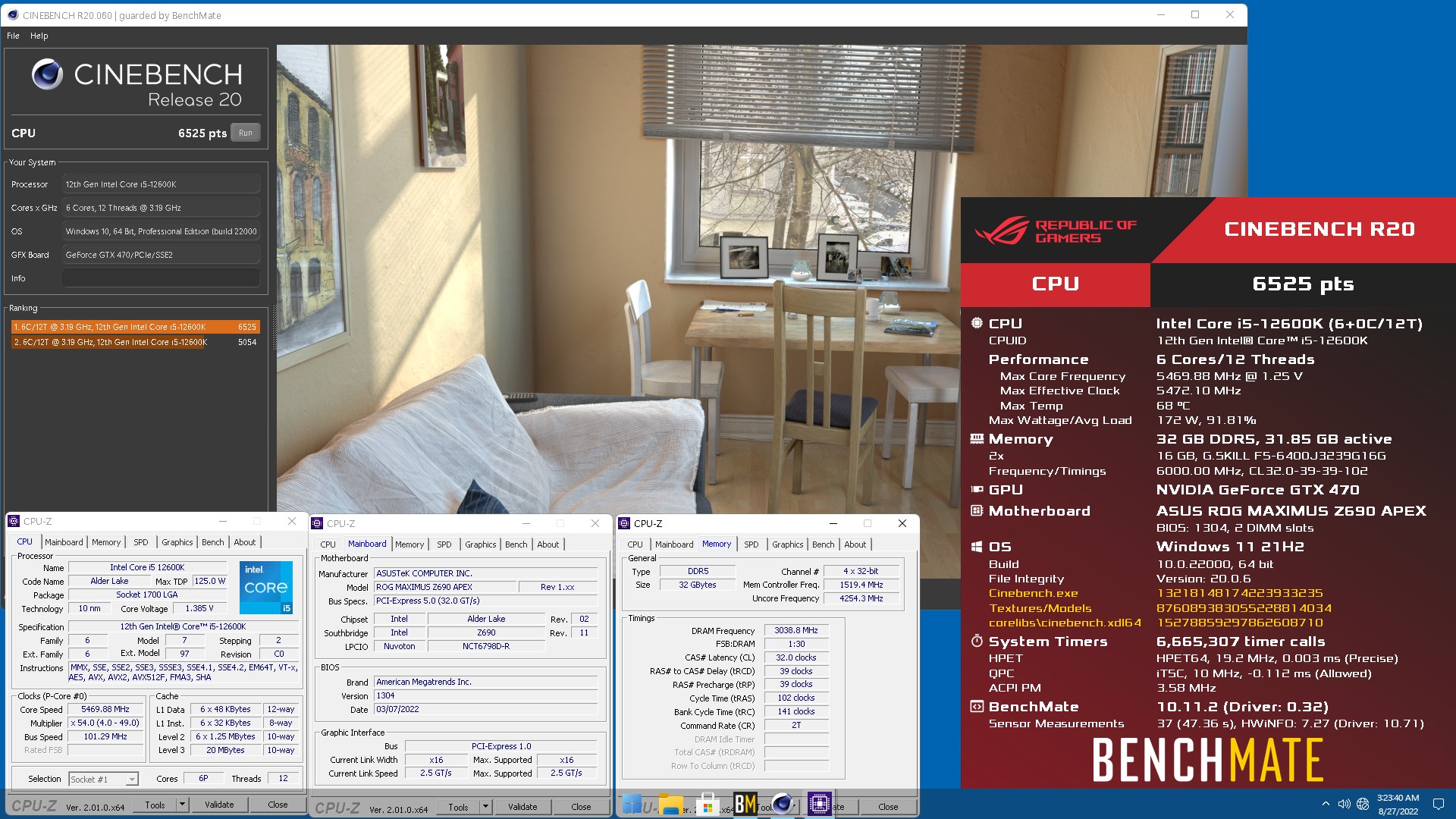Switch to Bench tab in CPU-Z Processor window

(x=213, y=542)
